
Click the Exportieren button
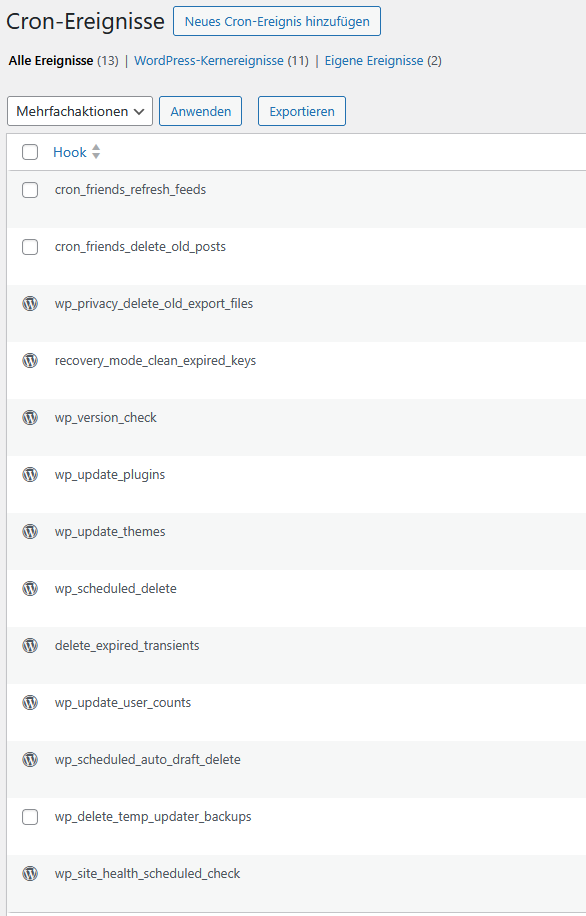pyautogui.click(x=302, y=111)
